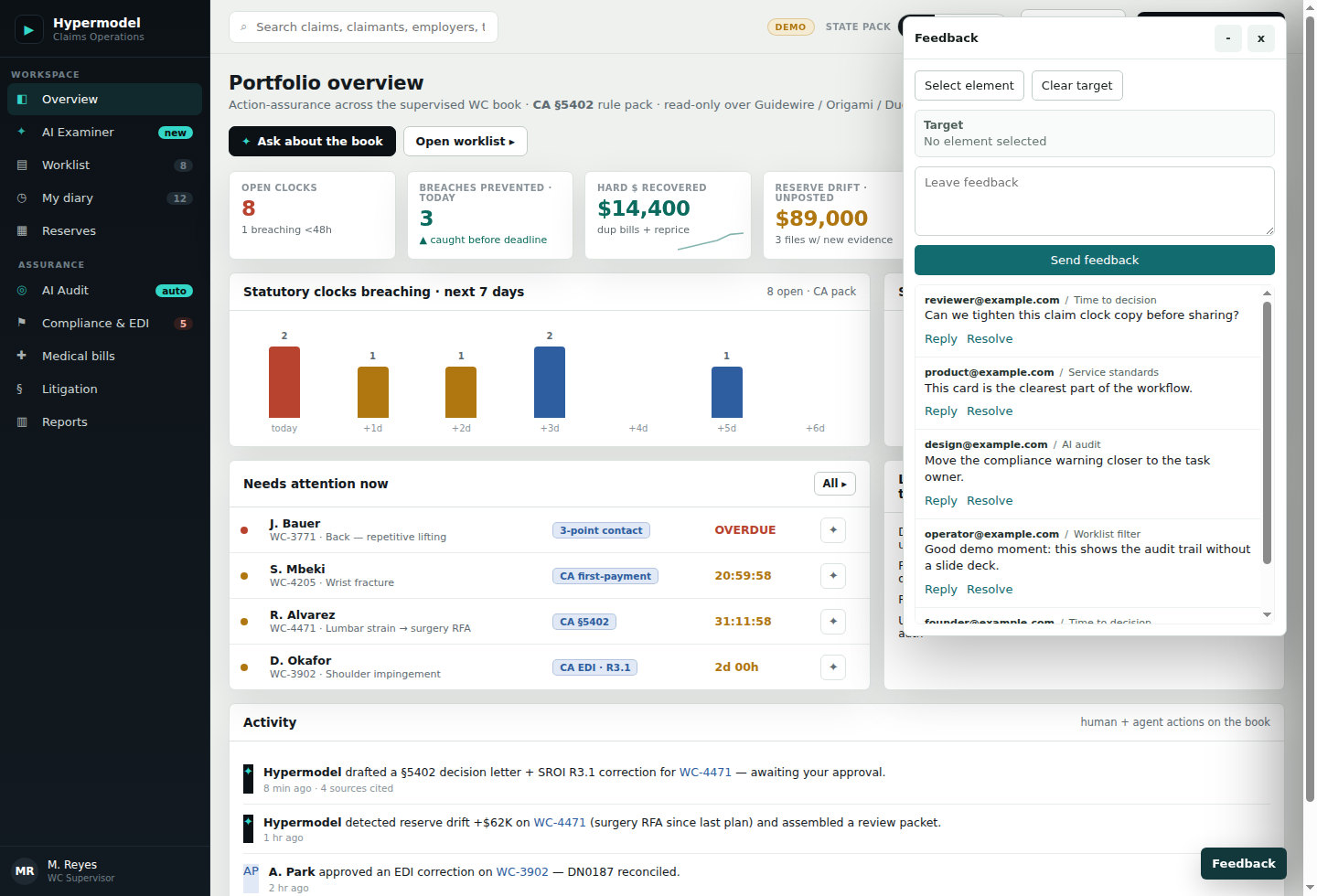
Task: Click the sparkle action for J. Bauer
Action: (833, 530)
